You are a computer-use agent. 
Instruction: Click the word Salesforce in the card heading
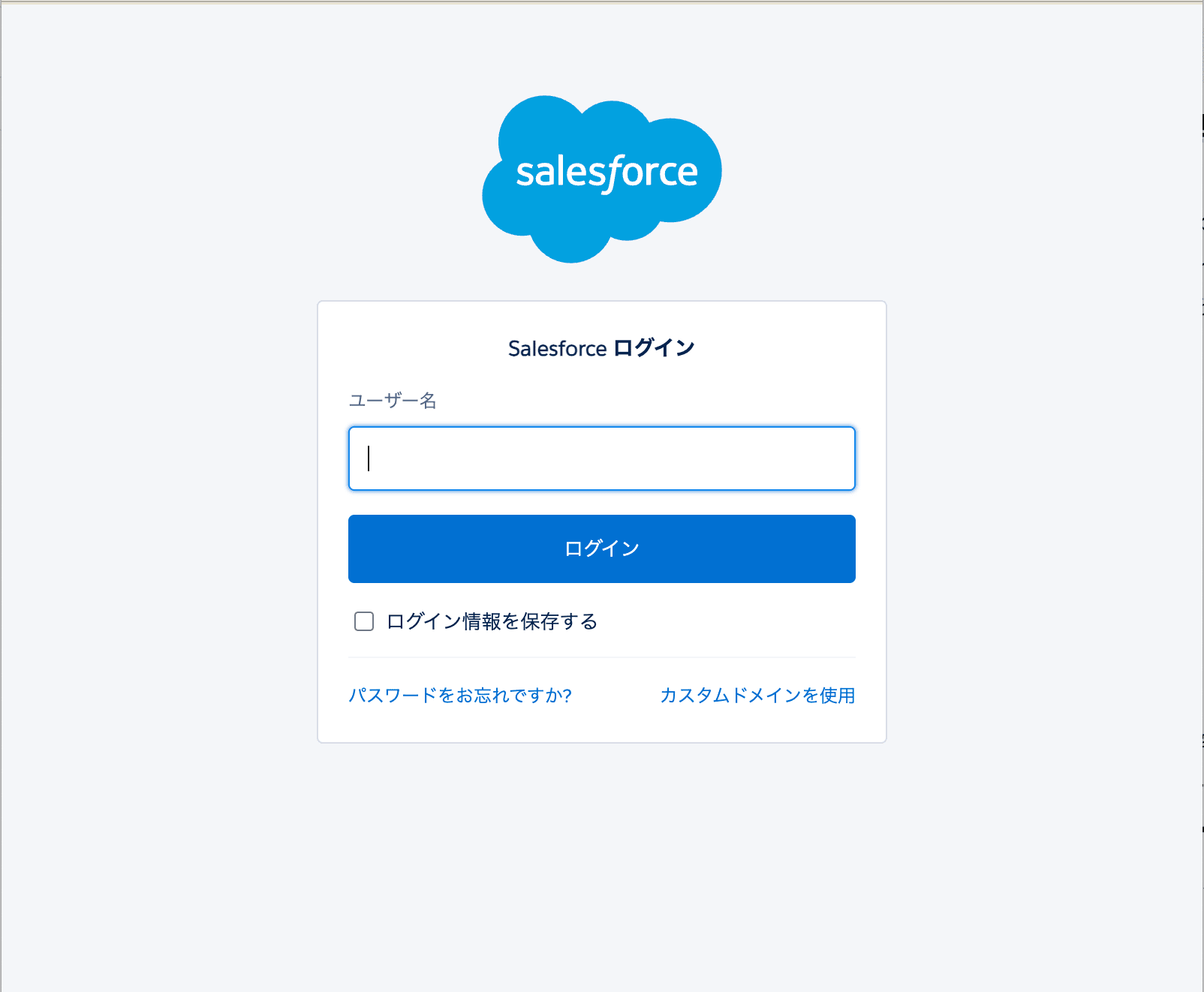coord(558,349)
